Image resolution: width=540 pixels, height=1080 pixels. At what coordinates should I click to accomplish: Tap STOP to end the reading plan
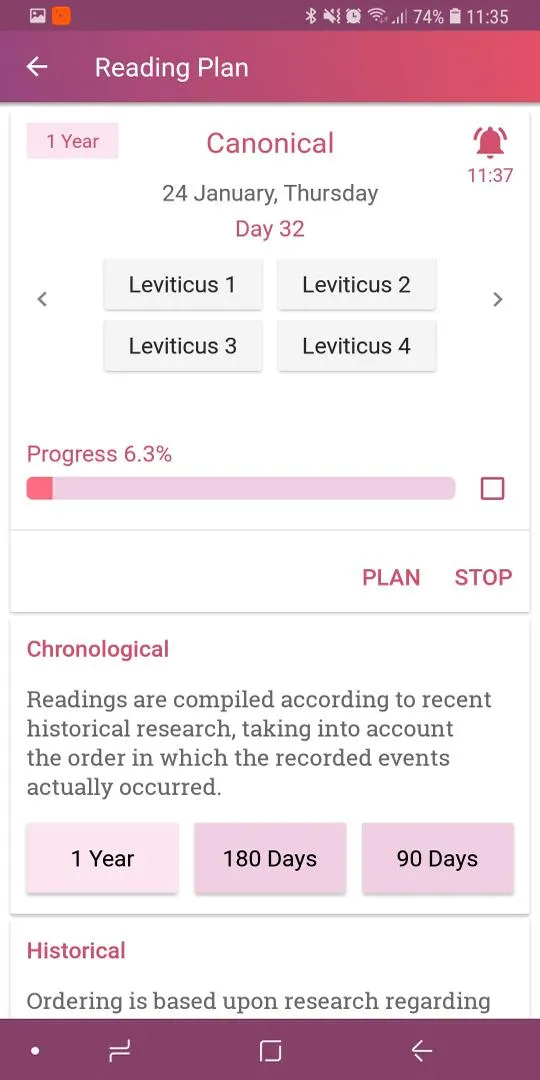pyautogui.click(x=484, y=577)
